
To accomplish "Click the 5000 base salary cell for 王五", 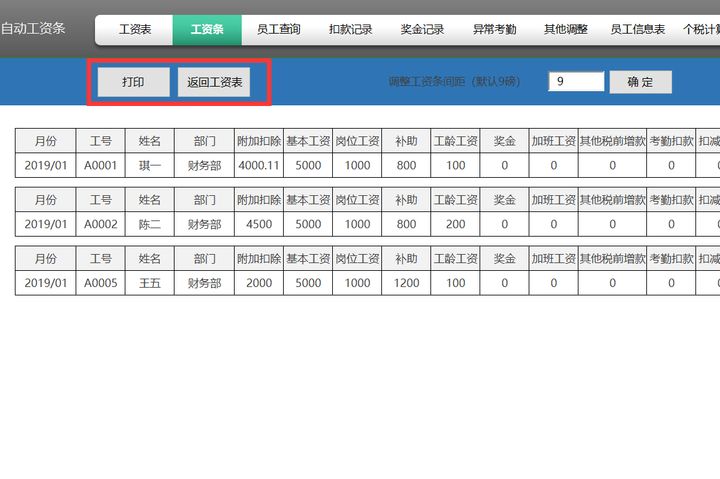I will (308, 283).
